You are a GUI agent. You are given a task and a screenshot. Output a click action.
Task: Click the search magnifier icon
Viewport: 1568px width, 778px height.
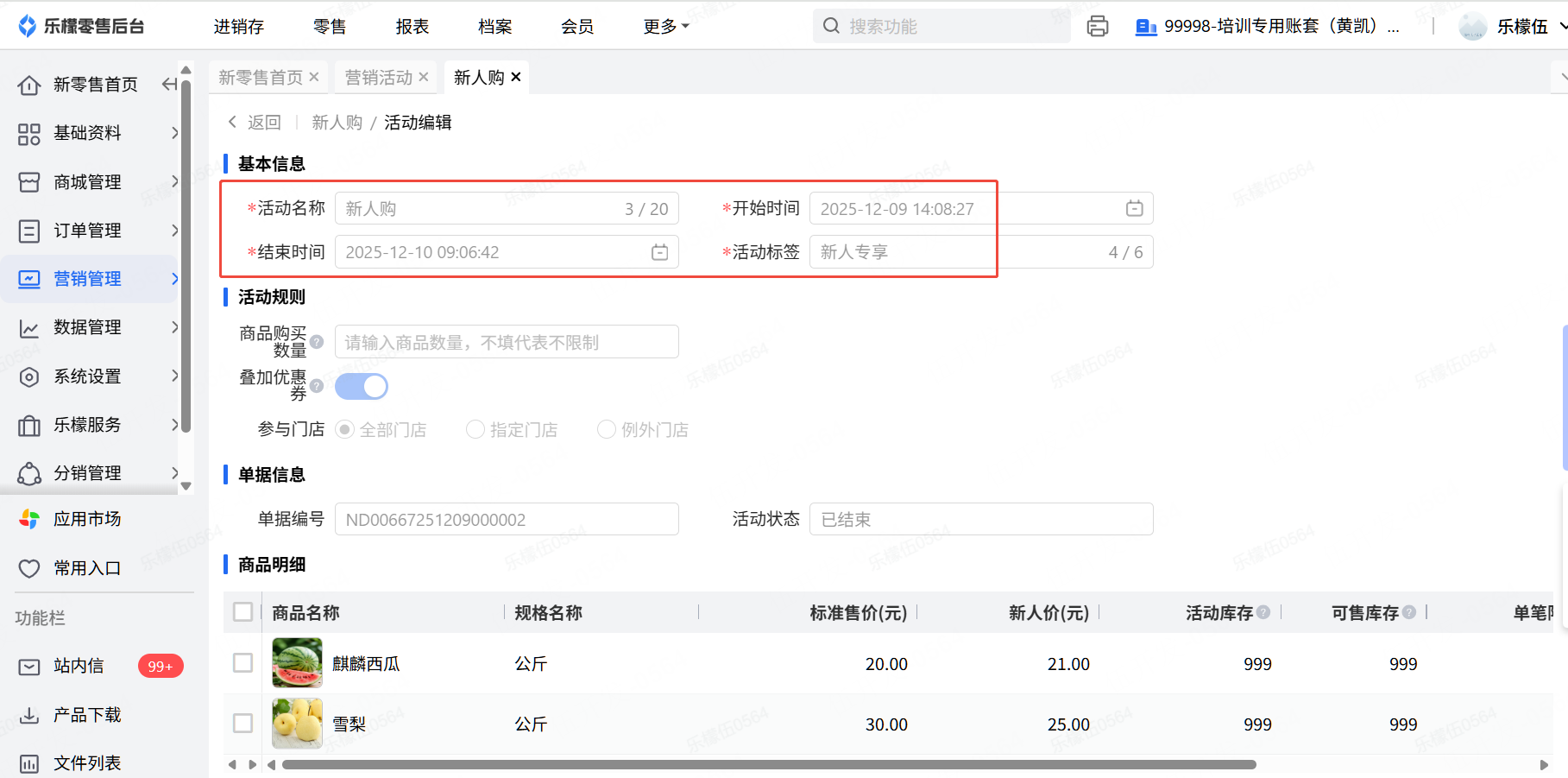coord(831,26)
